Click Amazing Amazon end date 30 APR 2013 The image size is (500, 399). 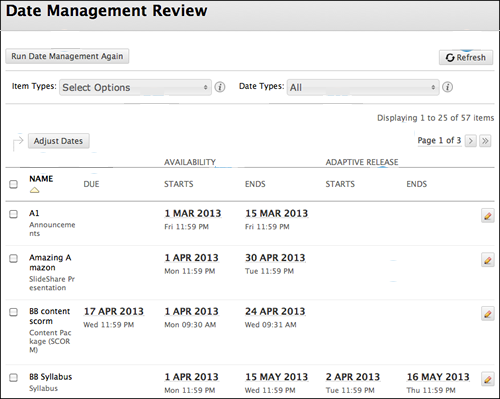pyautogui.click(x=275, y=258)
